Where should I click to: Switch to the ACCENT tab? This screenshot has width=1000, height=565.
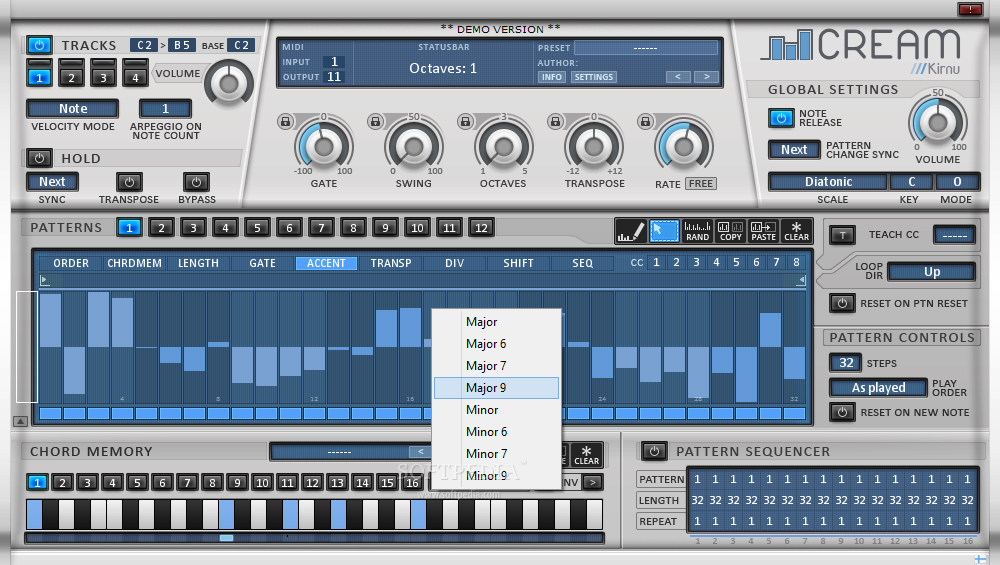(x=326, y=263)
